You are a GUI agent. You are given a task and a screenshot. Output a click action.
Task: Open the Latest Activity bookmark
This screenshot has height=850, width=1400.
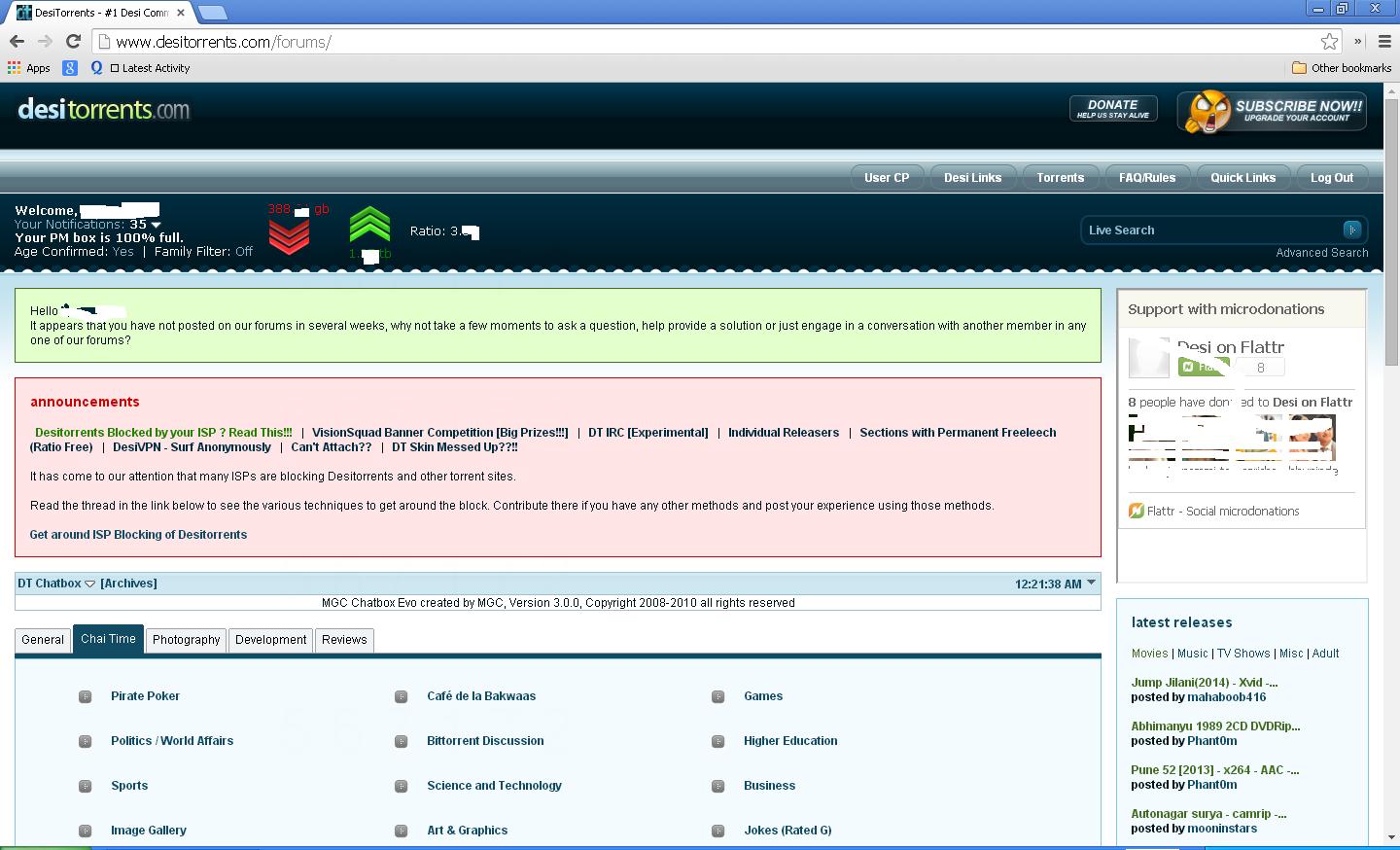150,68
